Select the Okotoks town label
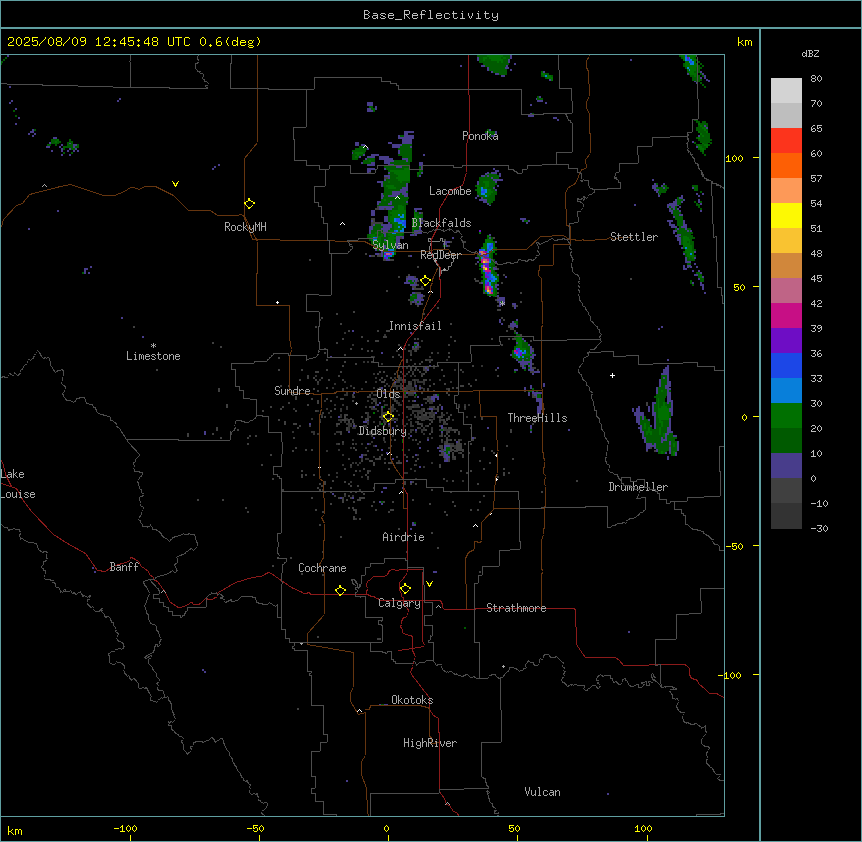 click(412, 700)
